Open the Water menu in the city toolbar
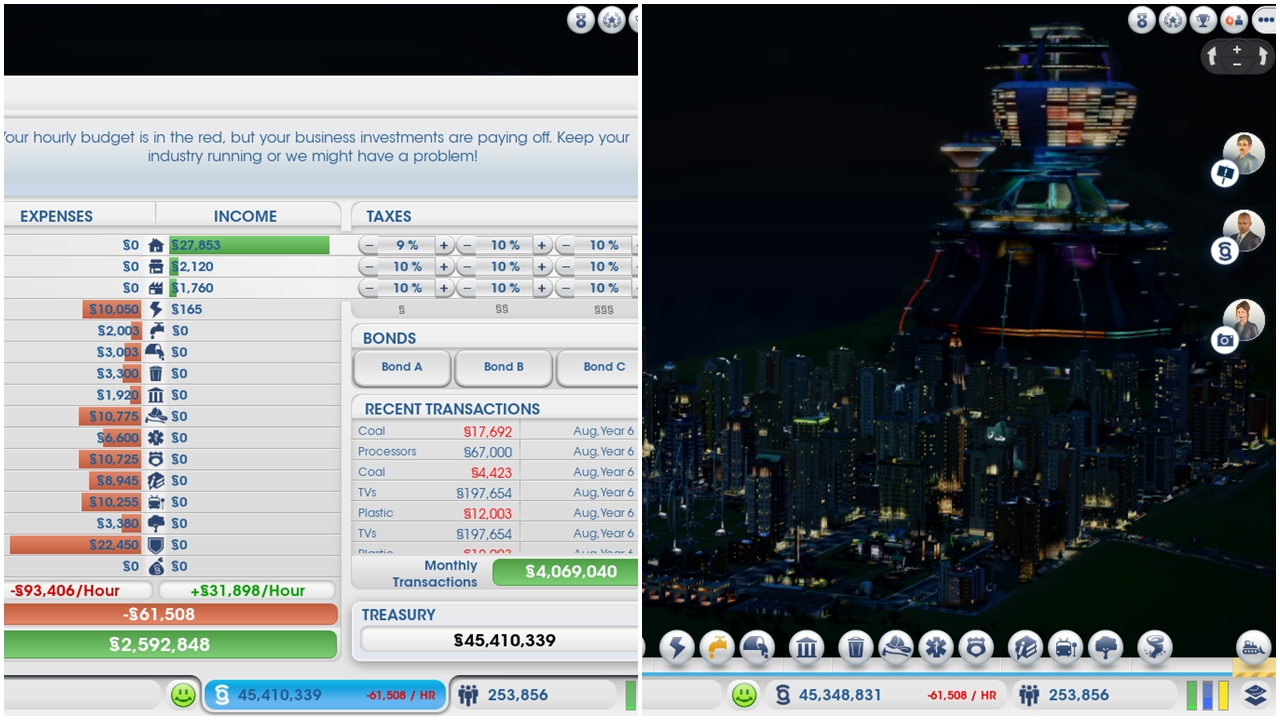This screenshot has width=1280, height=720. (x=717, y=647)
